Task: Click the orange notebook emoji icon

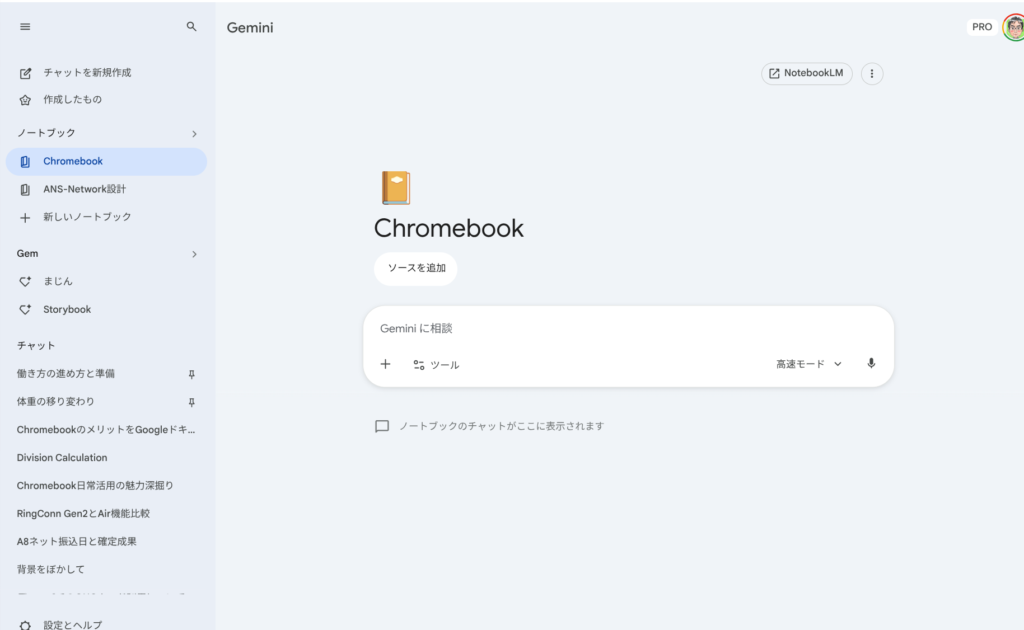Action: [396, 188]
